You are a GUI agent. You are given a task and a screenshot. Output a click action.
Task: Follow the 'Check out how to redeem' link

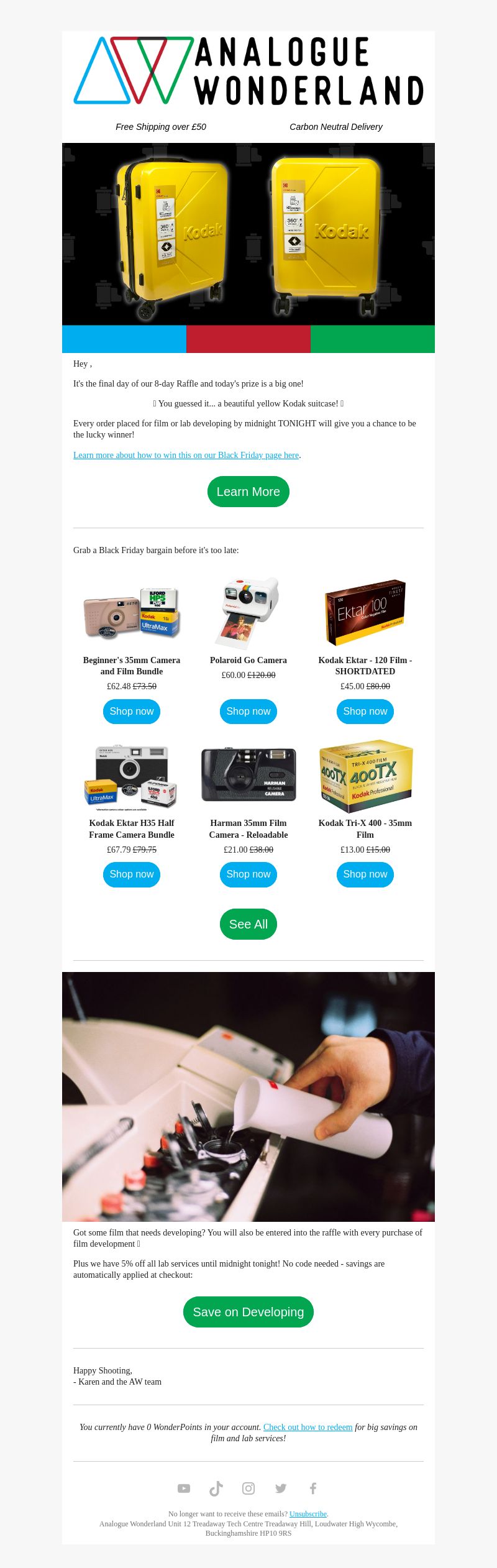308,1427
